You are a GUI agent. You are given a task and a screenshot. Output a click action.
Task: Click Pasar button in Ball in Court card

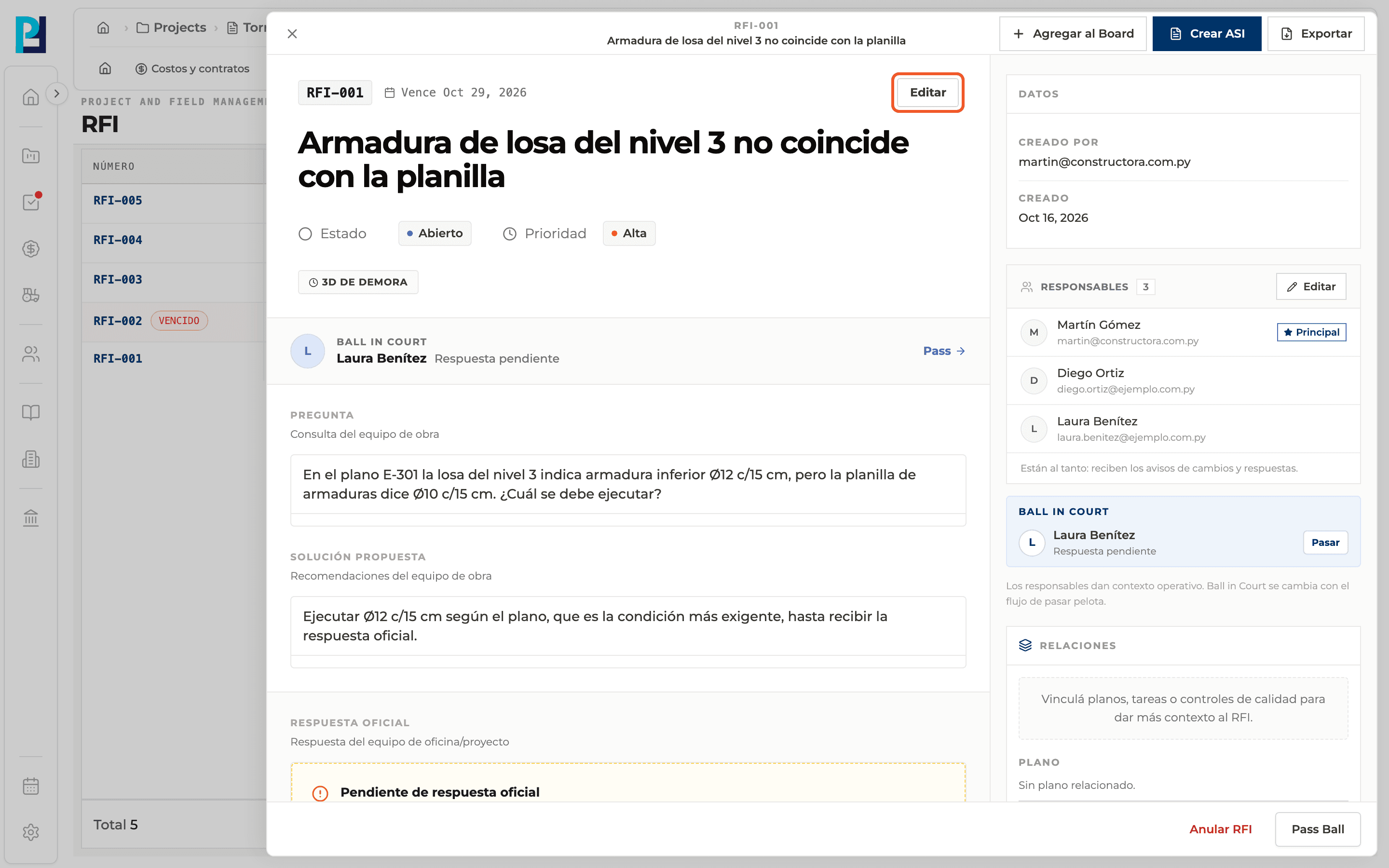[x=1325, y=542]
